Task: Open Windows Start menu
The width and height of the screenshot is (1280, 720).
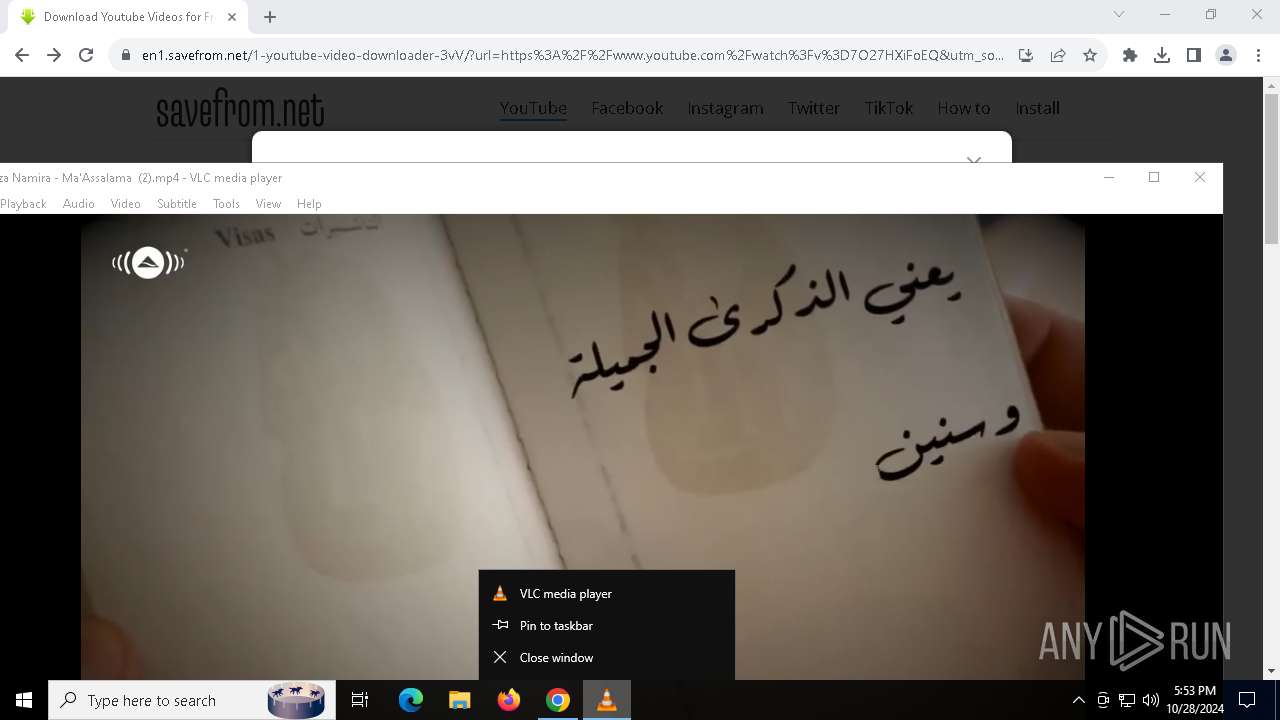Action: pyautogui.click(x=24, y=700)
